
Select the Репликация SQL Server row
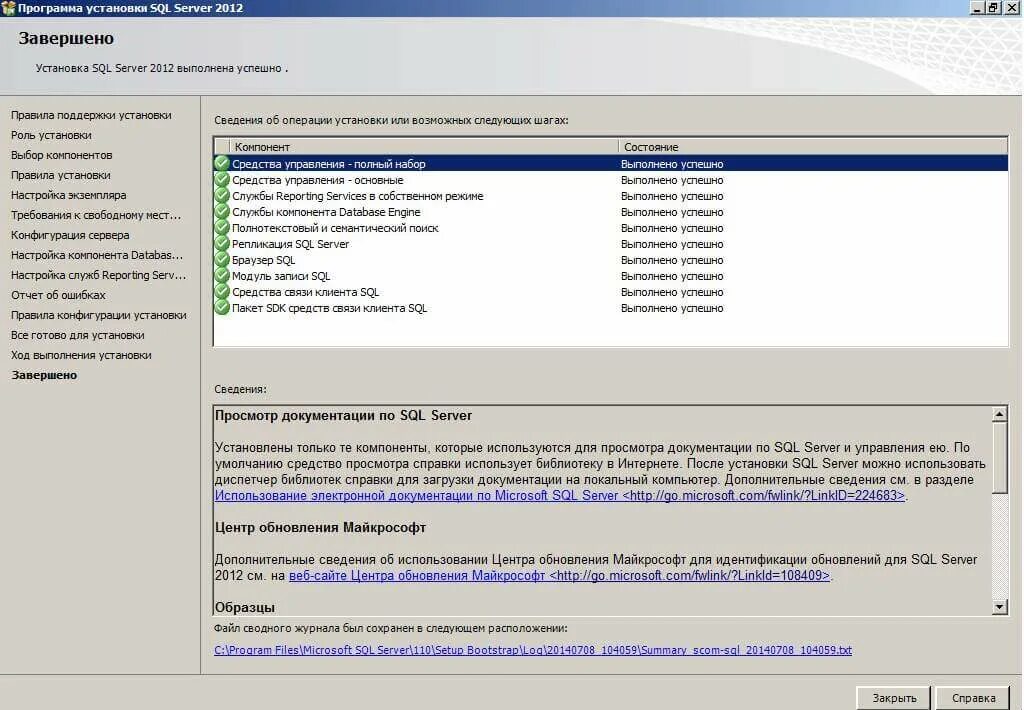click(611, 244)
